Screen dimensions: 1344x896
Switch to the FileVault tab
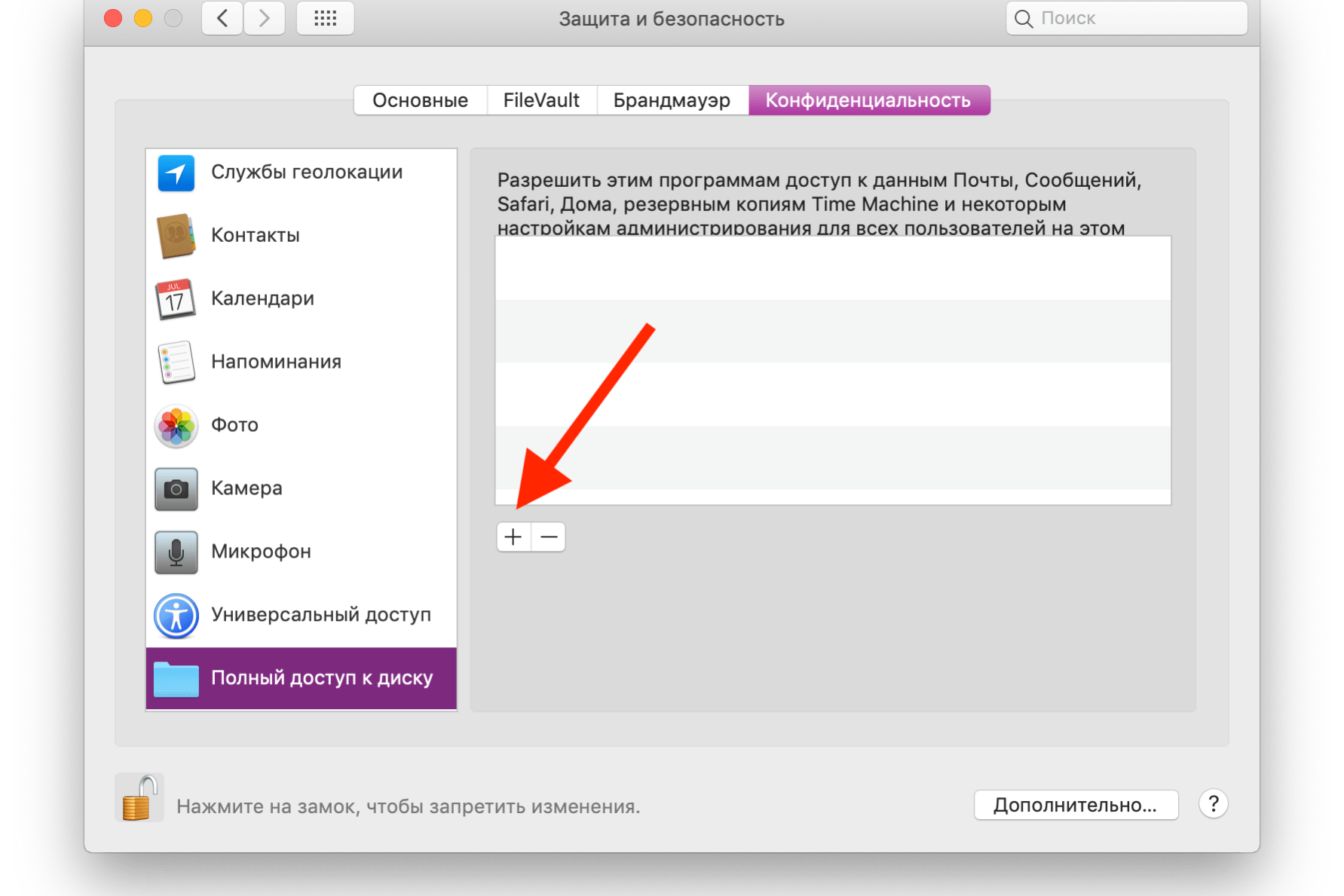coord(541,100)
